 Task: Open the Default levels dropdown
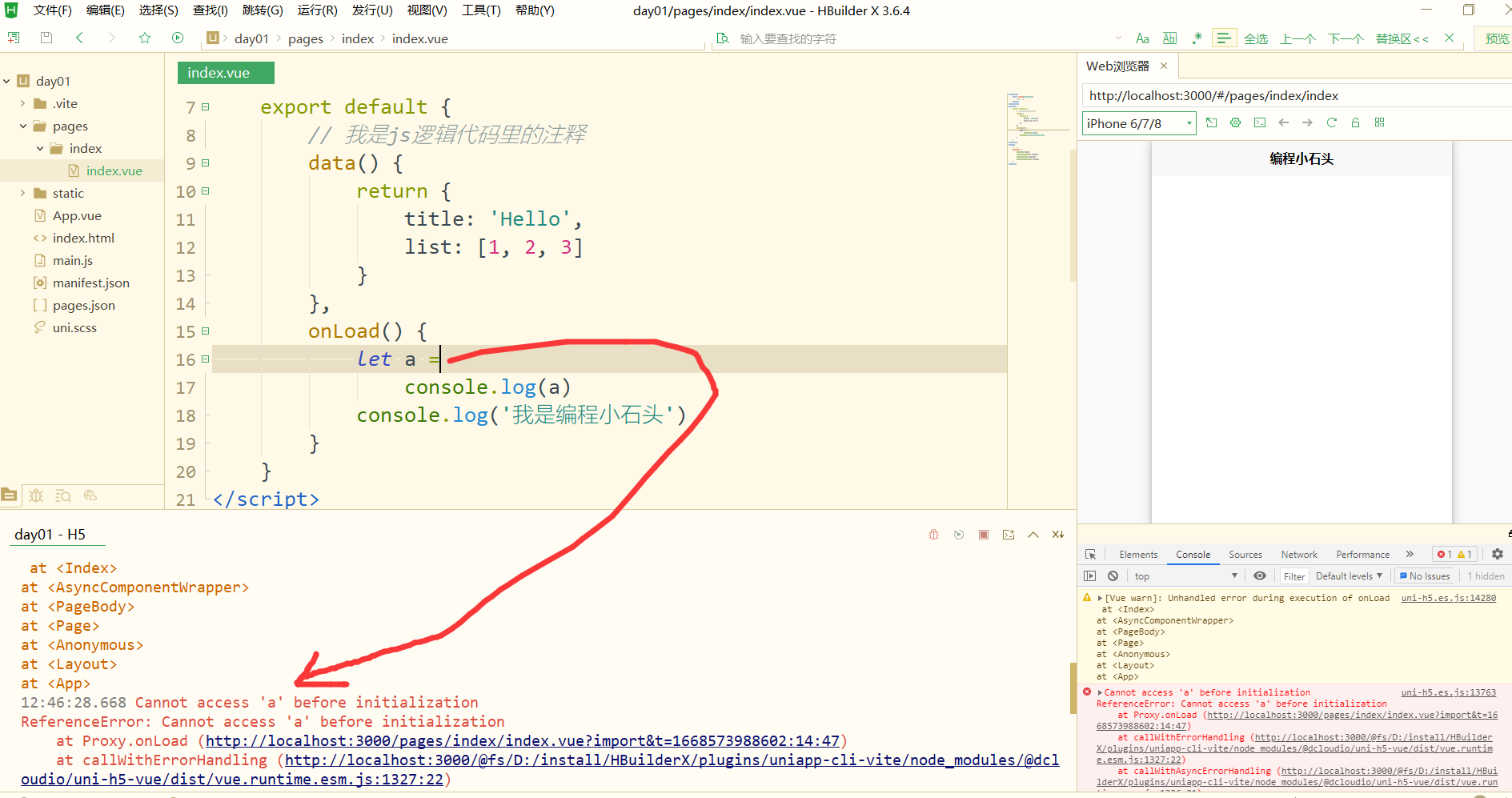(x=1349, y=575)
